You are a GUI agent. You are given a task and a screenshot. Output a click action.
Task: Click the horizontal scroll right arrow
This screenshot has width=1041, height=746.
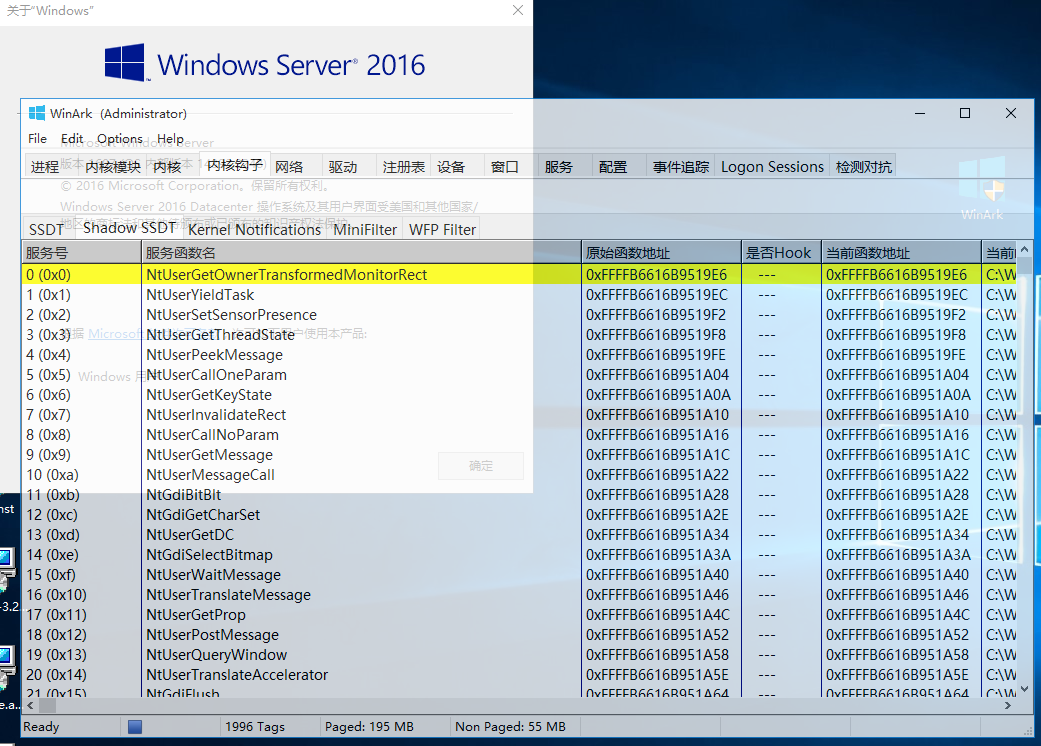(1009, 706)
